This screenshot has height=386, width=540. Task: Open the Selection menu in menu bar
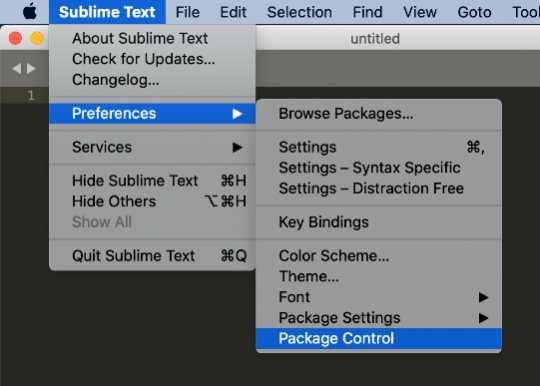point(300,12)
